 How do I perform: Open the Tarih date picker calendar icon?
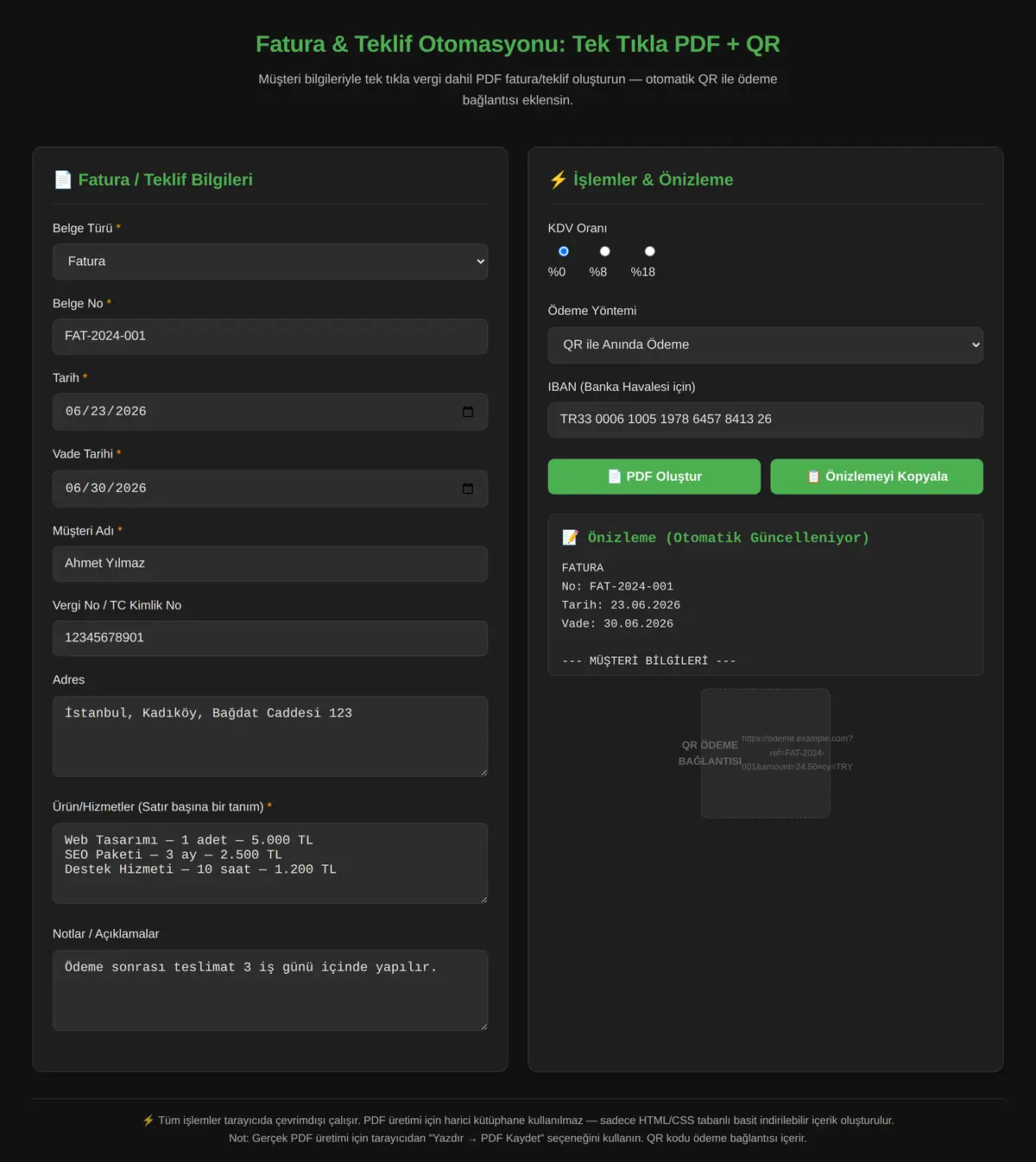point(468,412)
